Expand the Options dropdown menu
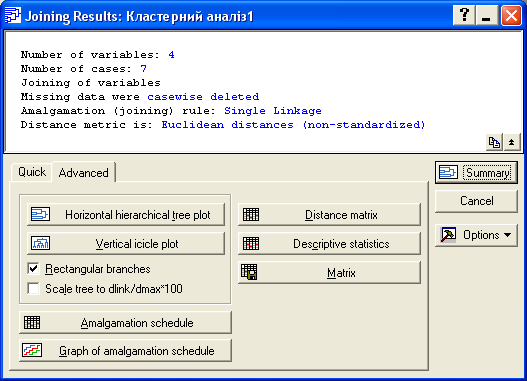This screenshot has height=381, width=527. (476, 235)
